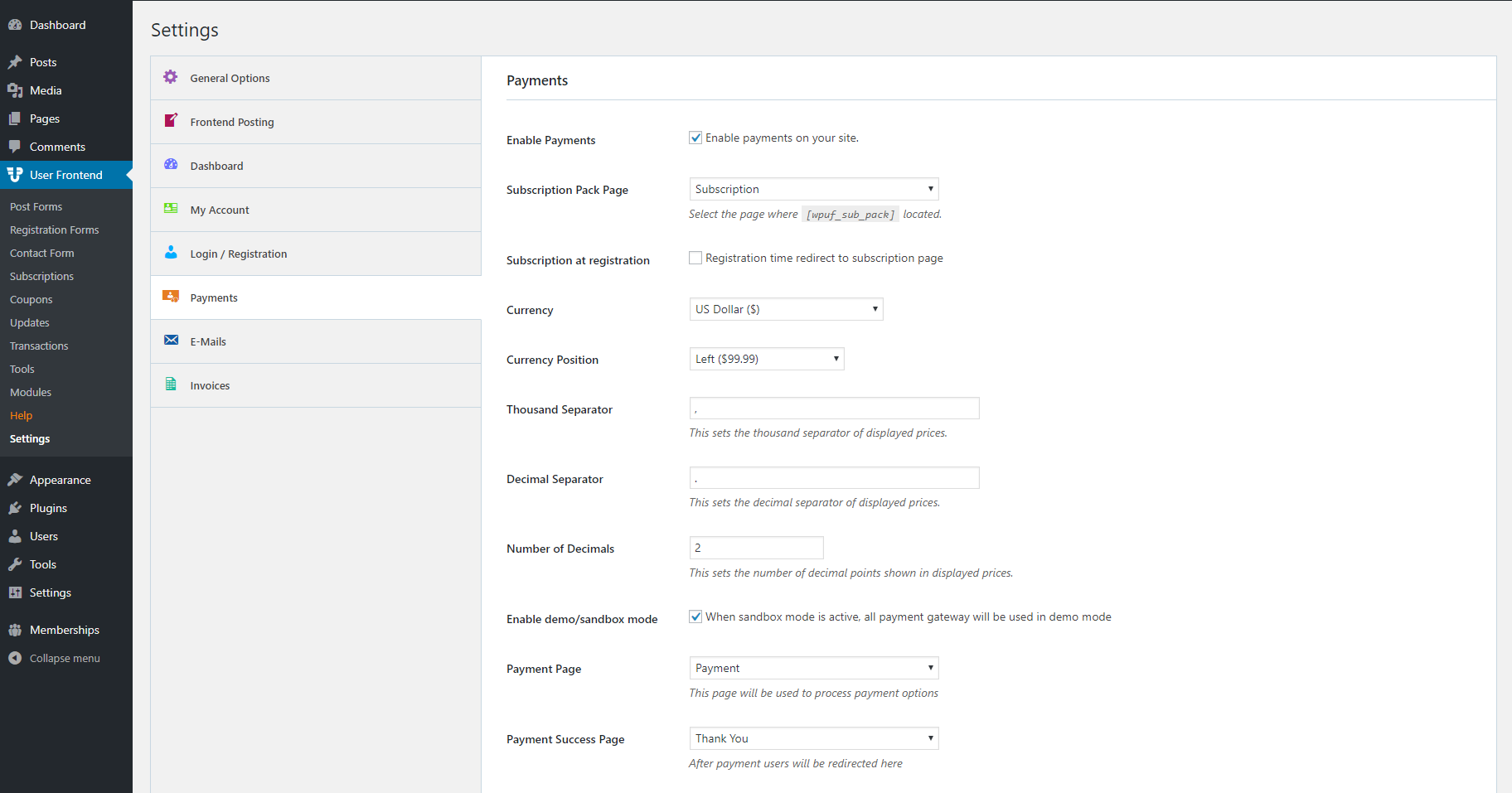Click the Invoices document icon
This screenshot has height=793, width=1512.
click(171, 384)
